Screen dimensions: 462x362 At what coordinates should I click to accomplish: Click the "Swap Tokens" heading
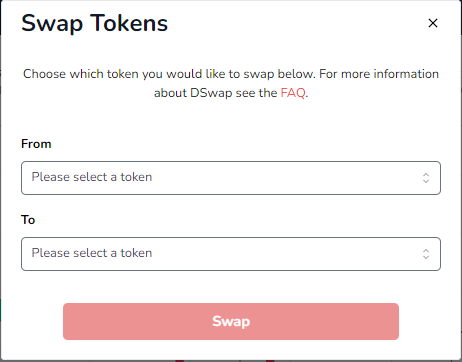[x=95, y=23]
